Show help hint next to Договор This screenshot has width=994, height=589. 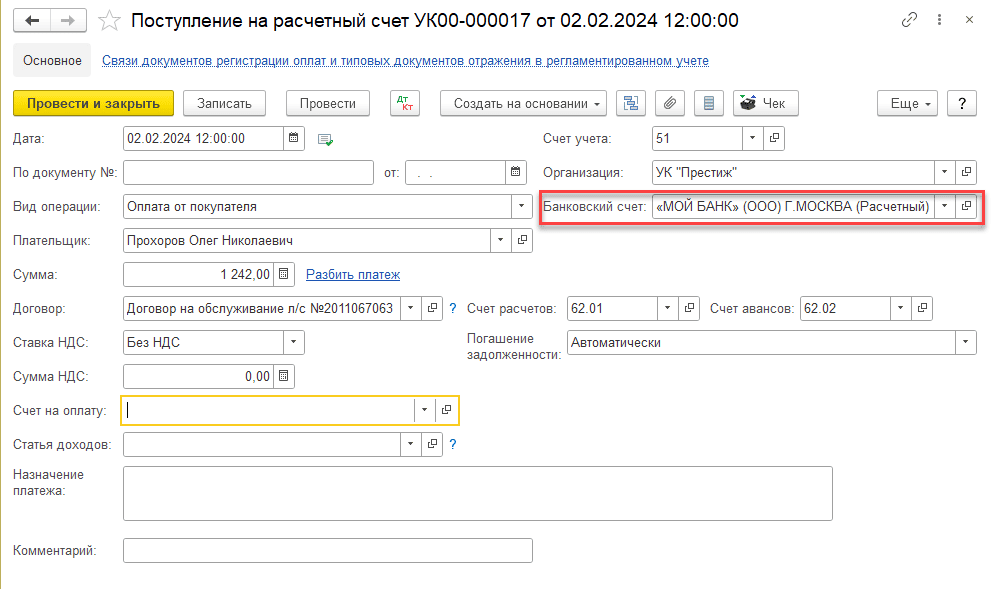[453, 309]
